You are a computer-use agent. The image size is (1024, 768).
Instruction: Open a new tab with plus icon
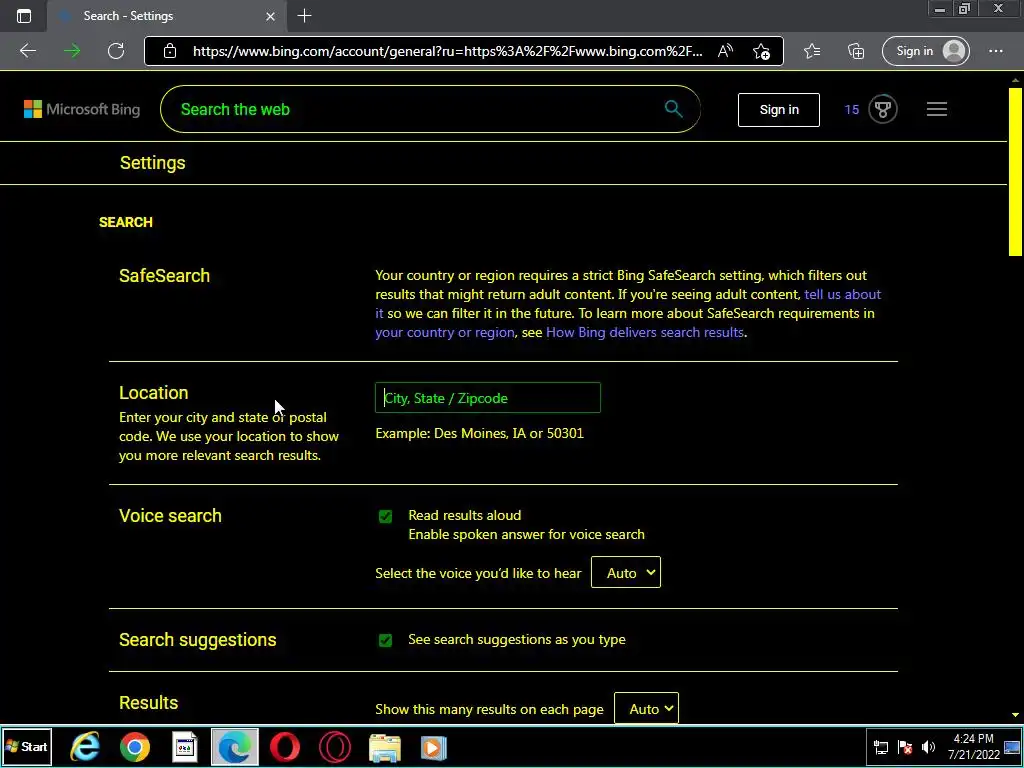tap(304, 16)
